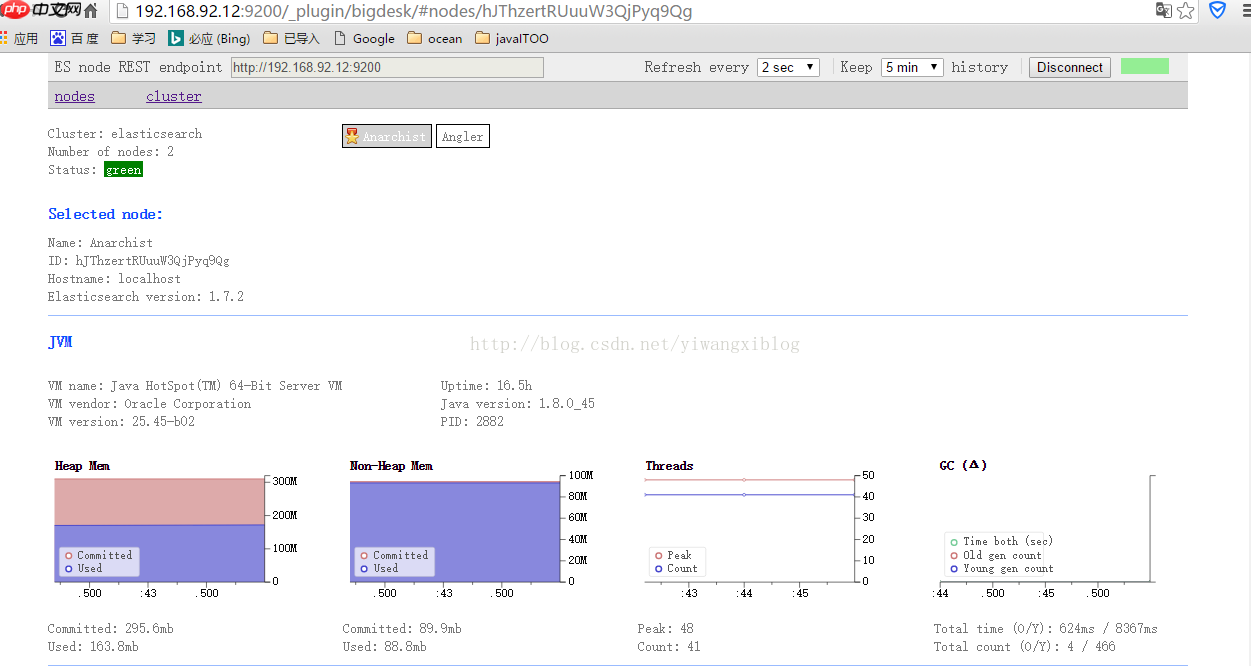
Task: Click the ES node REST endpoint field
Action: pyautogui.click(x=387, y=67)
